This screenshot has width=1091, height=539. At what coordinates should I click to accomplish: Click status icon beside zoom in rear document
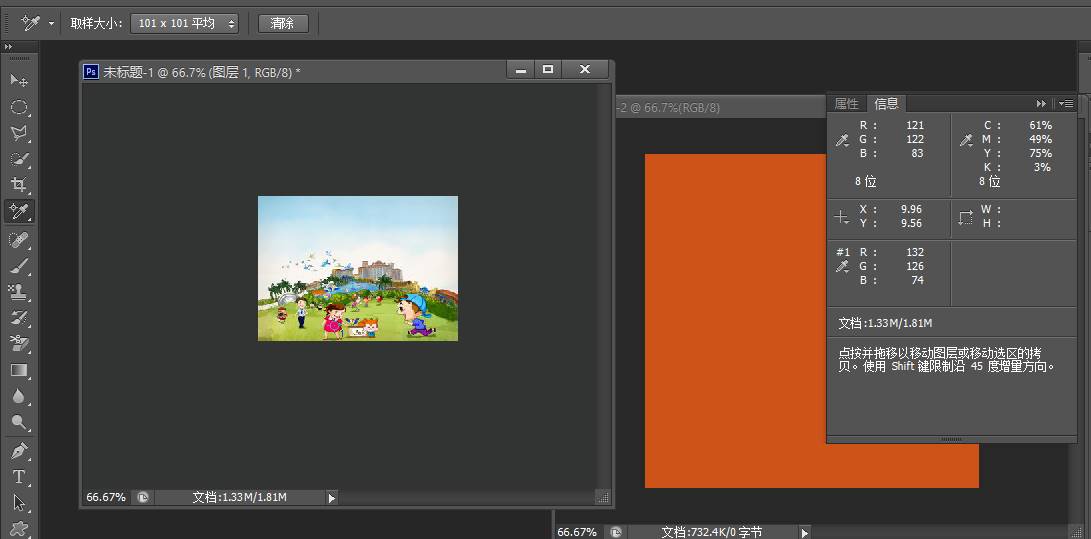(615, 532)
